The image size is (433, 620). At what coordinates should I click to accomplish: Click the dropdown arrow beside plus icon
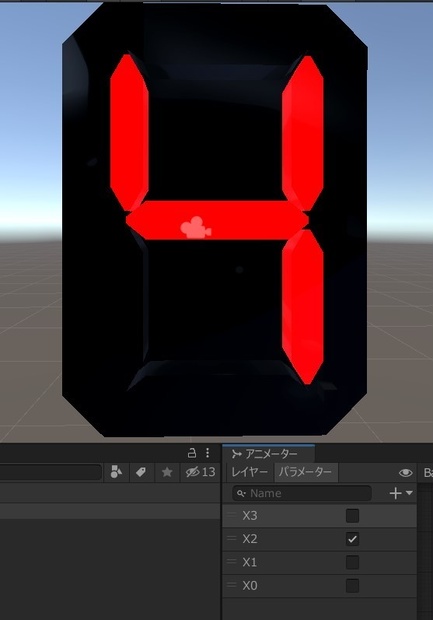click(x=409, y=493)
